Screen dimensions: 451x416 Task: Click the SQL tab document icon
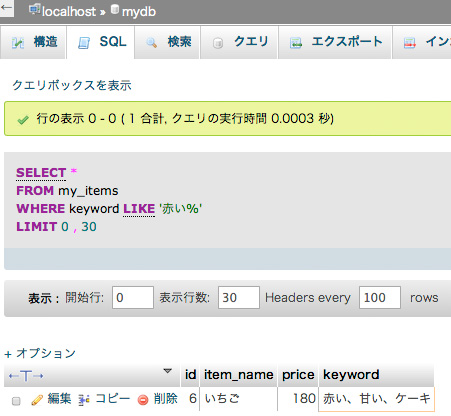84,43
